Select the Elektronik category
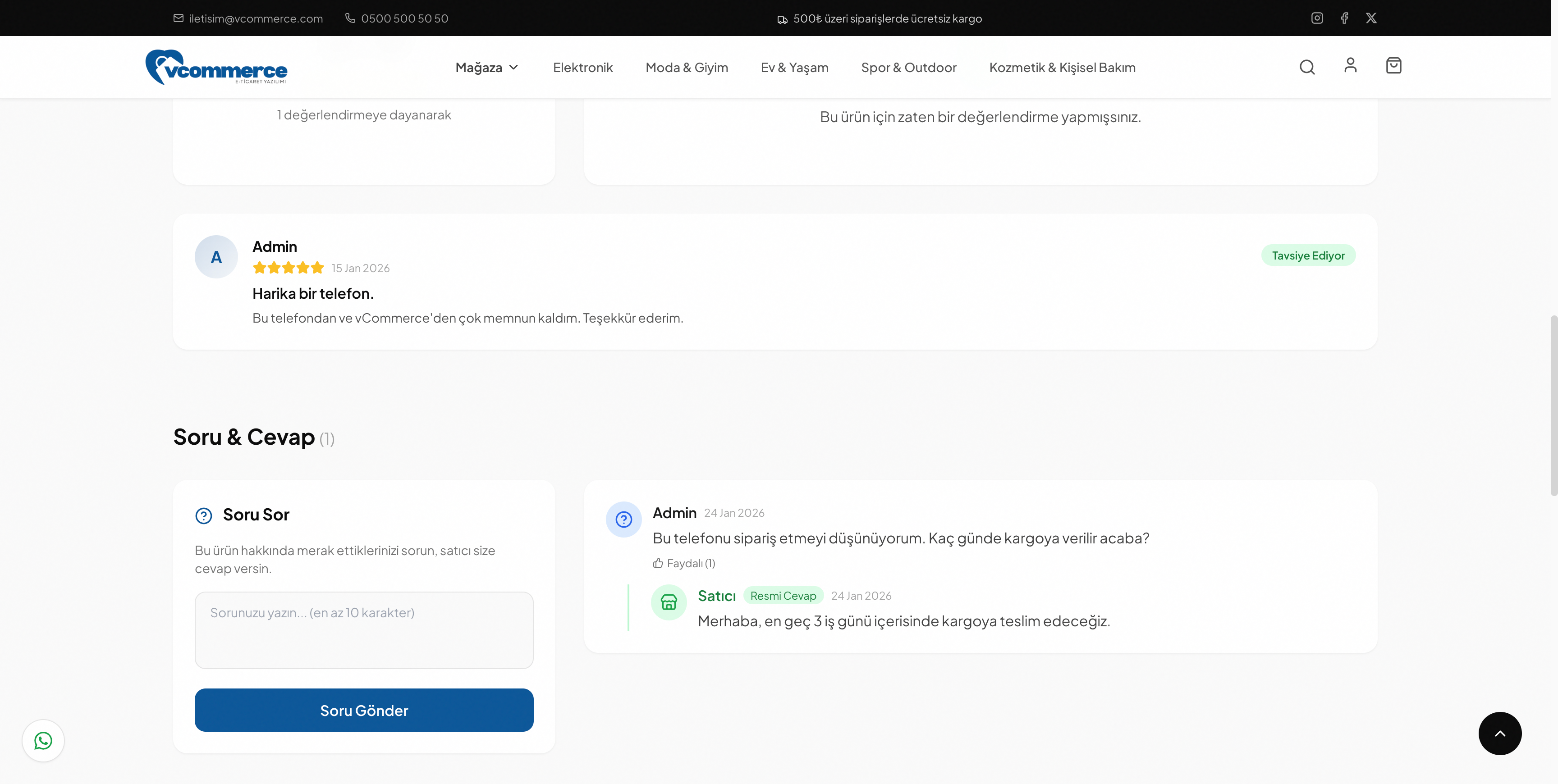1558x784 pixels. tap(583, 67)
